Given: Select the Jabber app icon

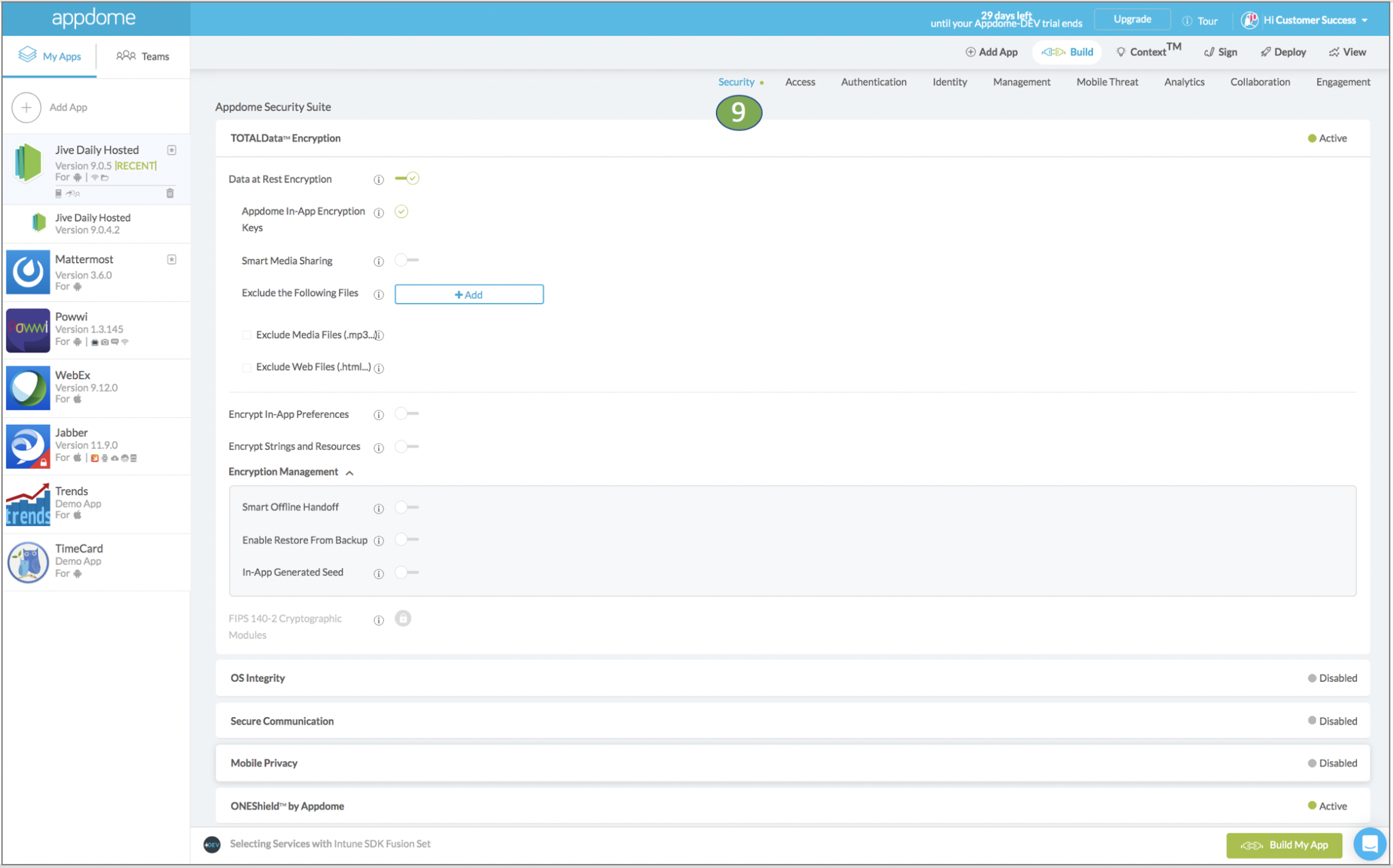Looking at the screenshot, I should [28, 446].
